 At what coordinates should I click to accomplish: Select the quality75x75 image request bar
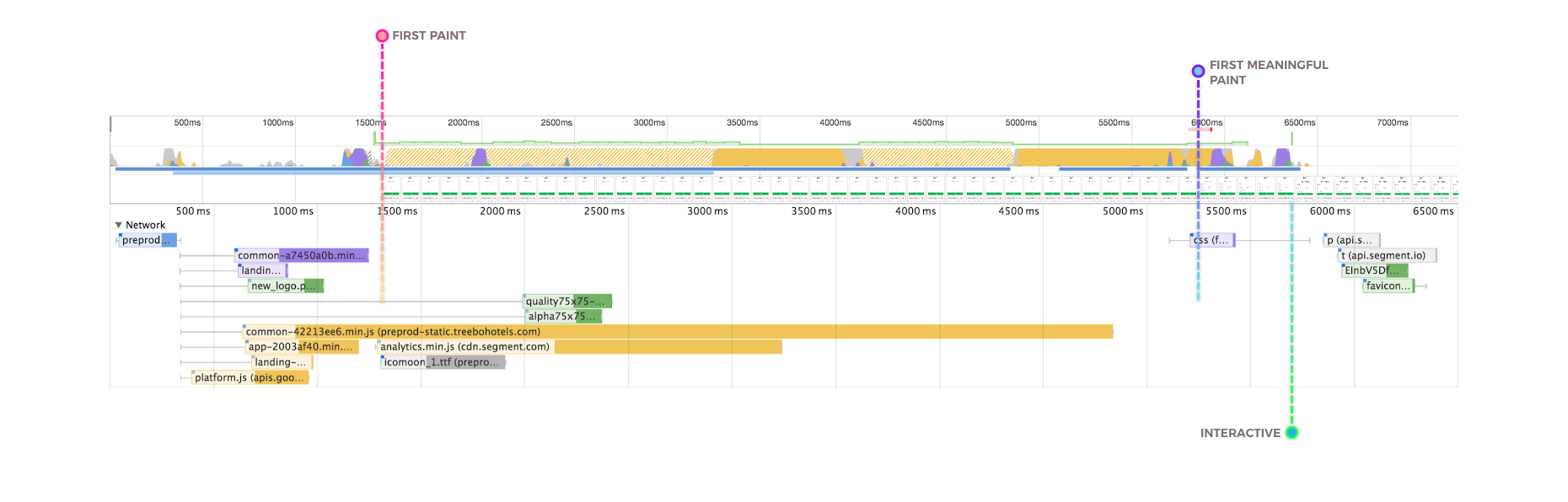(x=567, y=302)
